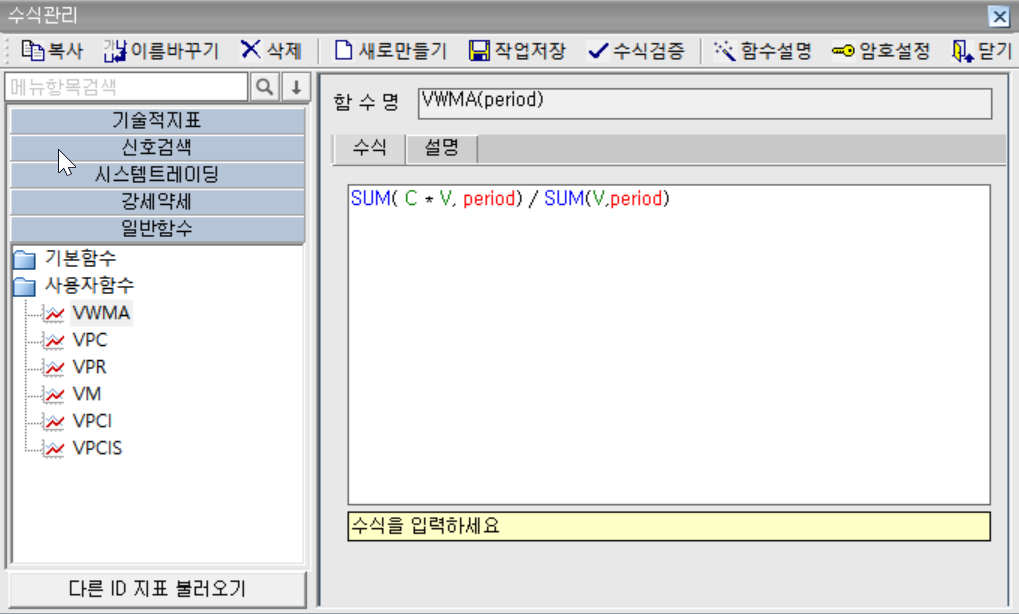Focus the 메뉴항목검색 search field

[126, 87]
